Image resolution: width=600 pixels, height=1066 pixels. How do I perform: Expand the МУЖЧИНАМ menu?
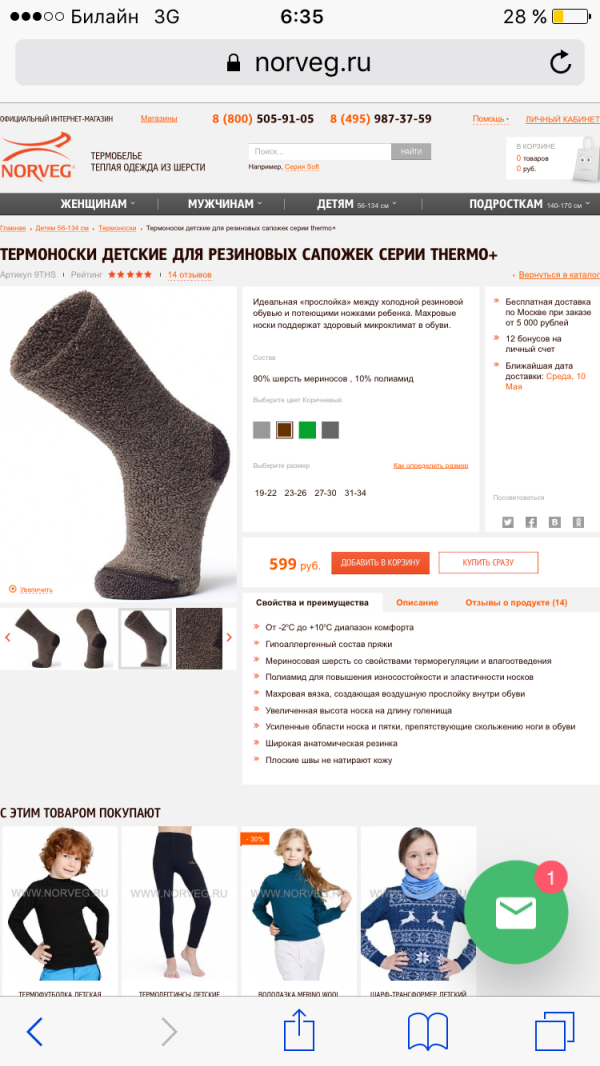224,204
